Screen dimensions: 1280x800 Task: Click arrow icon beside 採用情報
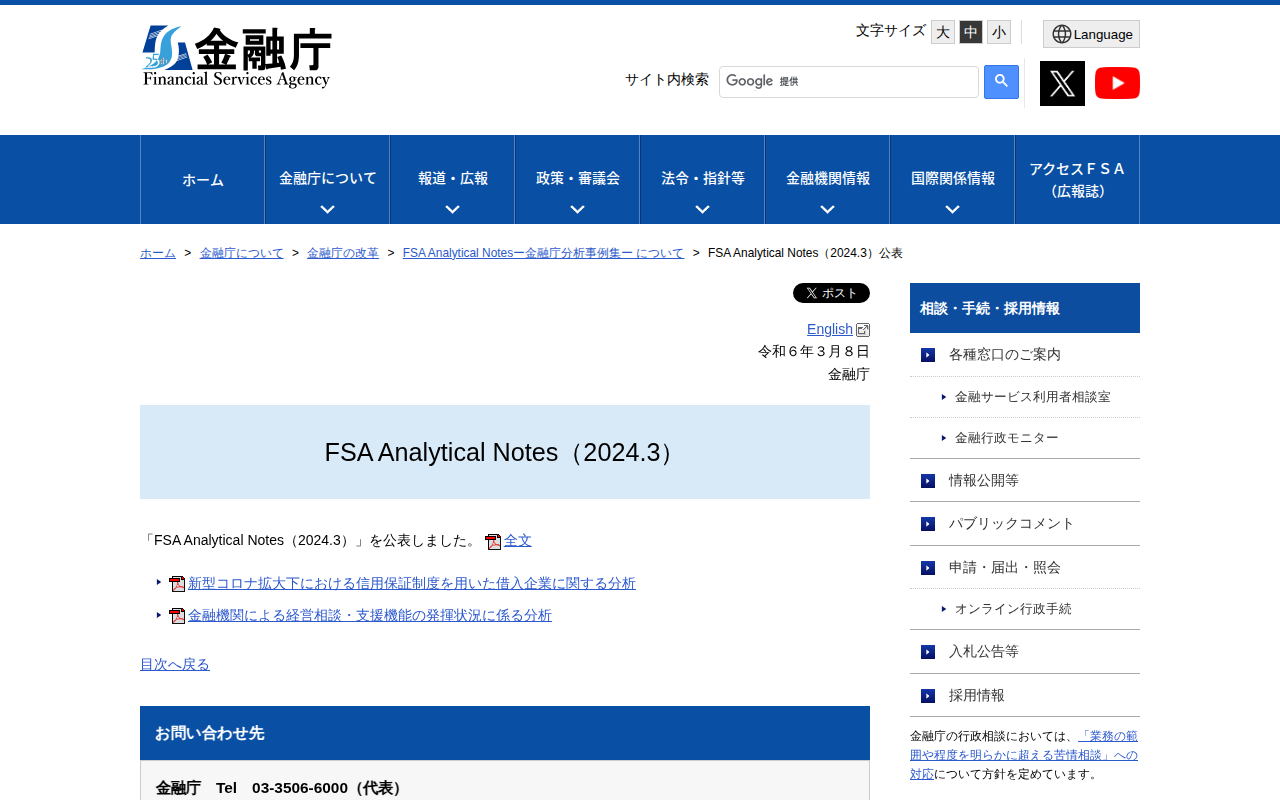(x=928, y=696)
